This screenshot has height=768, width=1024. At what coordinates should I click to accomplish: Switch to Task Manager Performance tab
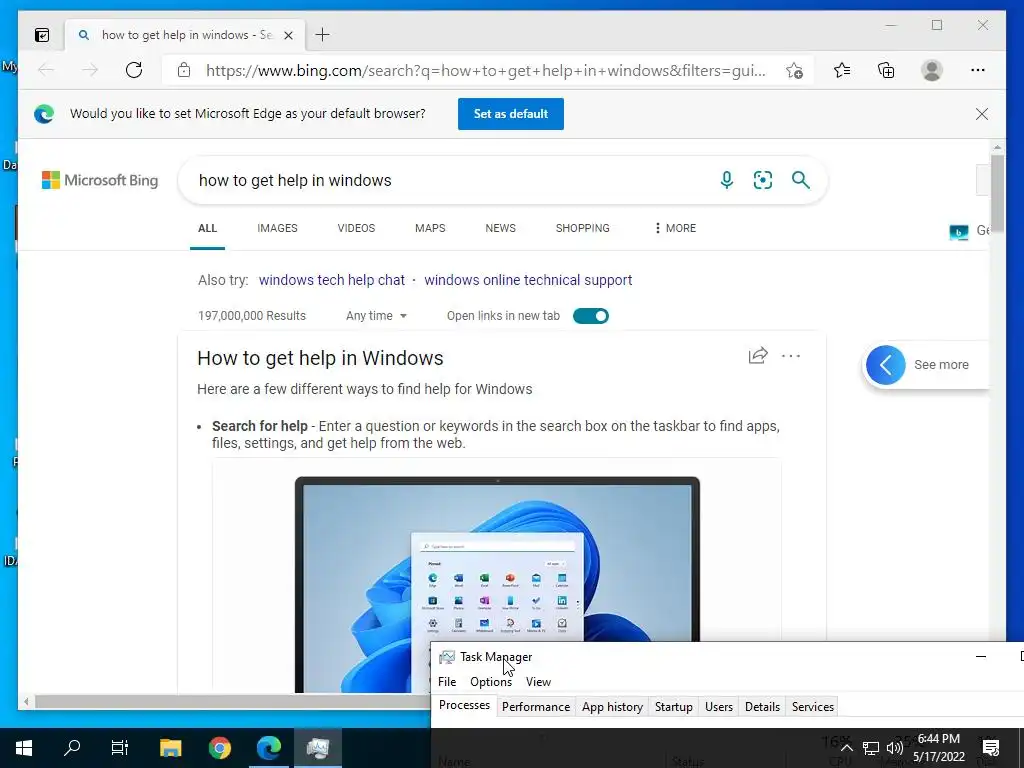(x=536, y=707)
